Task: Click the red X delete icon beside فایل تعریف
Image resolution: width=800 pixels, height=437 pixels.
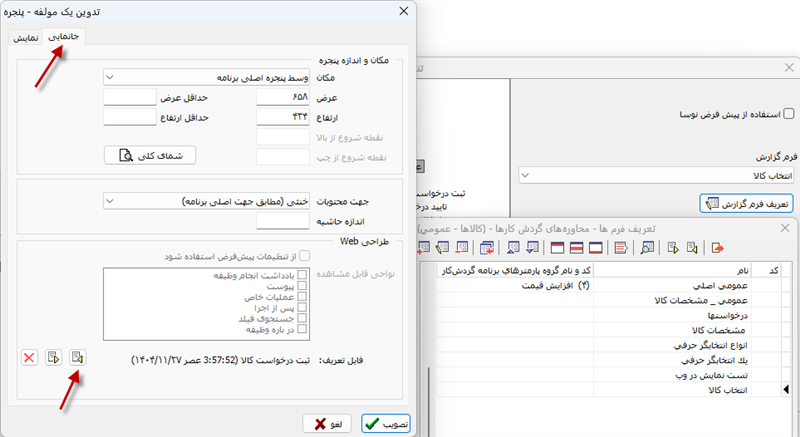Action: pyautogui.click(x=28, y=357)
